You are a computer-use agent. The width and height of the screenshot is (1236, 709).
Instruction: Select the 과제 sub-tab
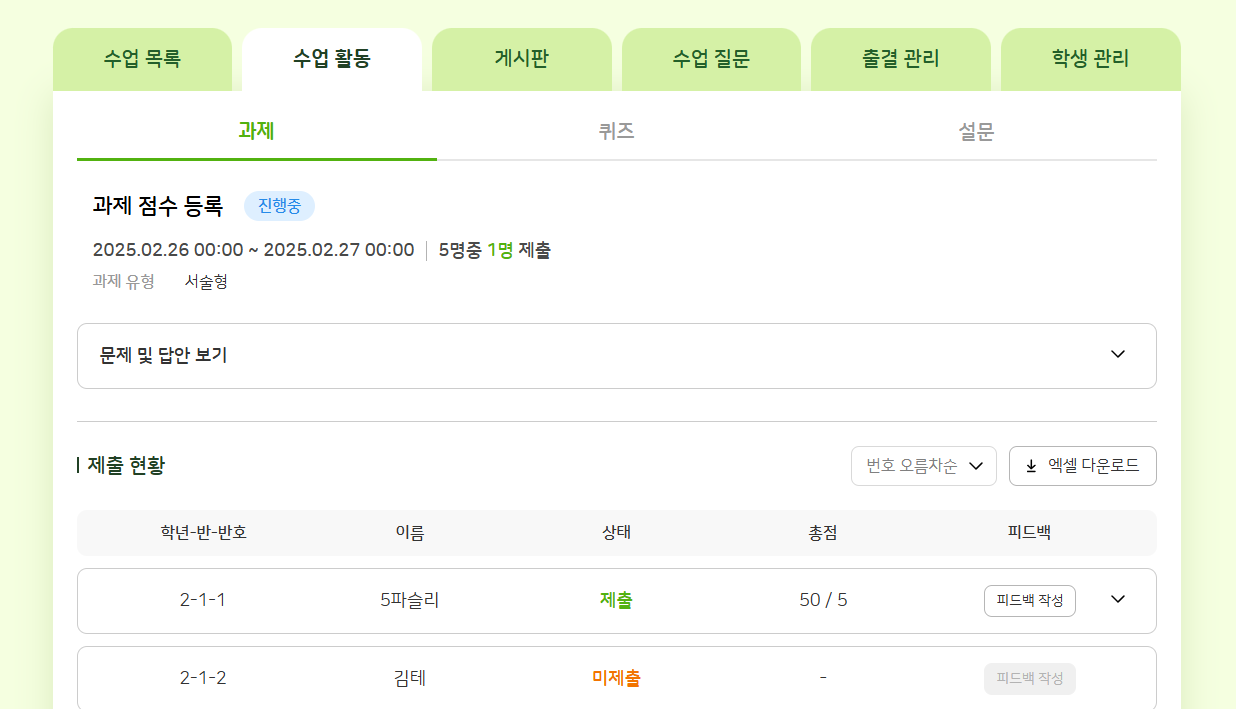click(256, 131)
